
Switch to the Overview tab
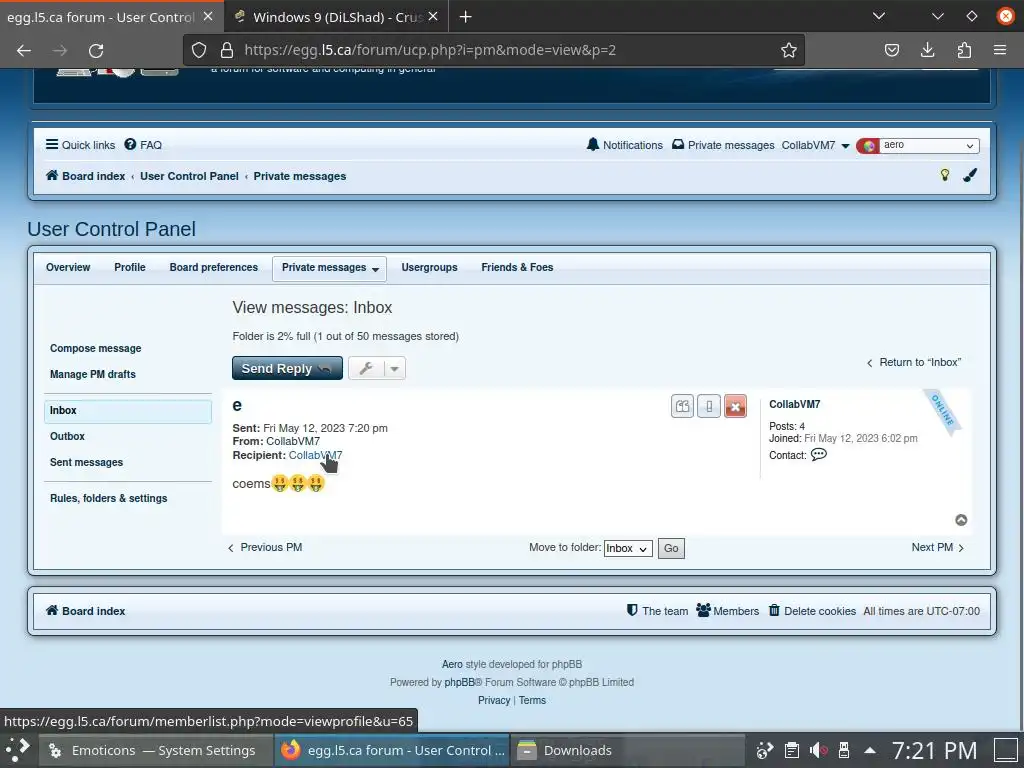click(x=68, y=267)
